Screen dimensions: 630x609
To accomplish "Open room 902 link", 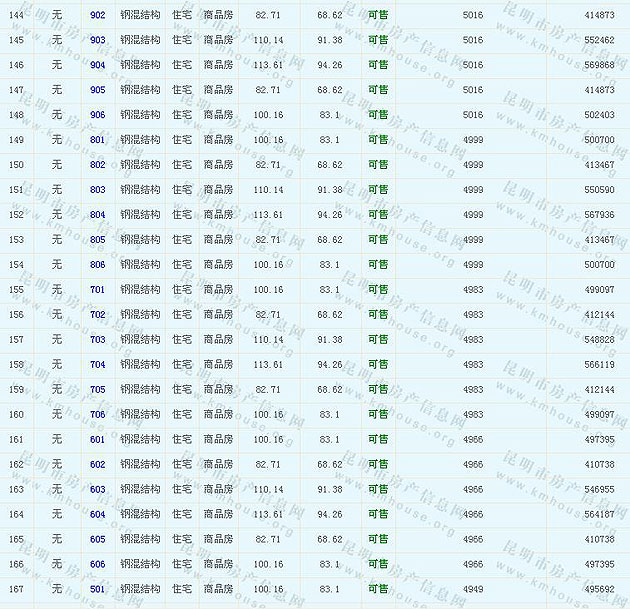I will point(97,15).
